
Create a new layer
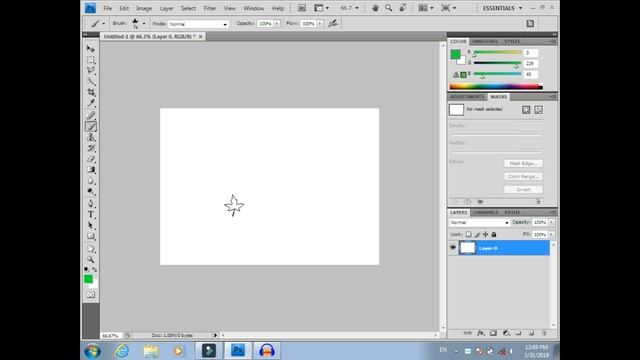tap(531, 333)
